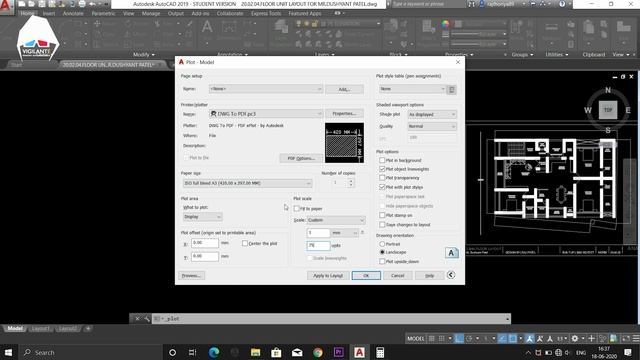Add a new layout with the plus tab
This screenshot has height=360, width=640.
coord(88,329)
